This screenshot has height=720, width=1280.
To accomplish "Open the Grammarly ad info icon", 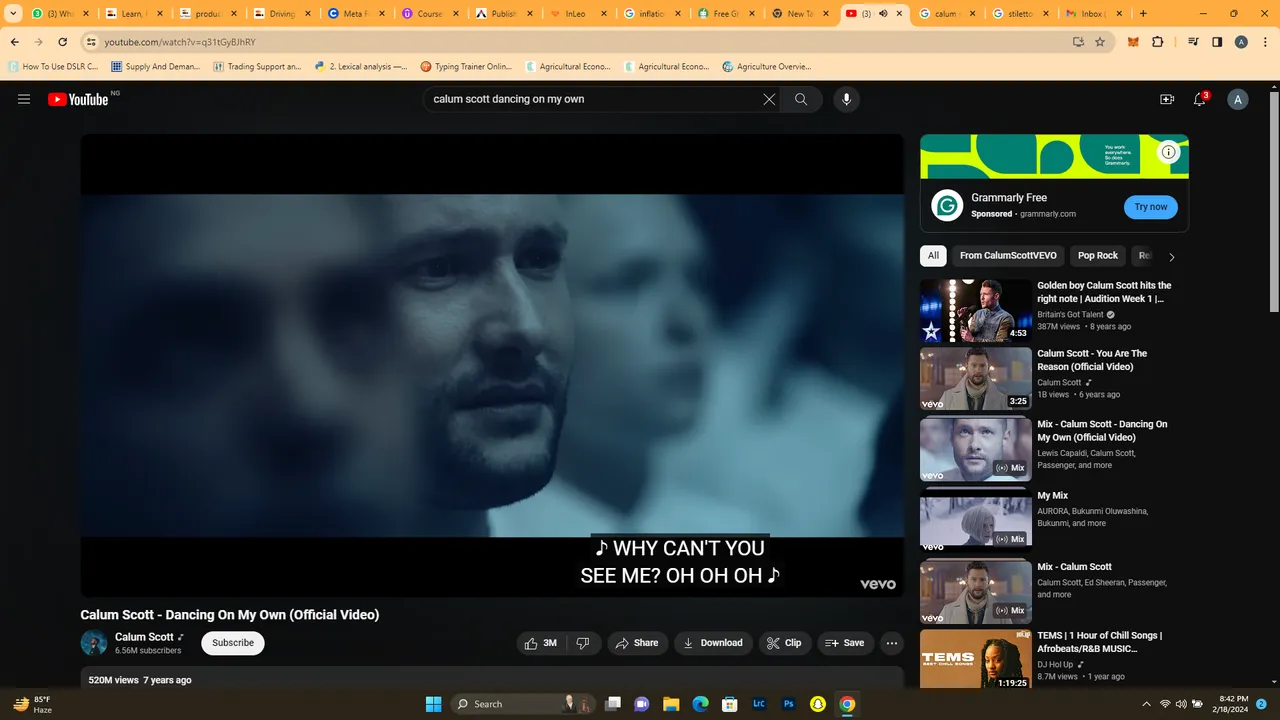I will click(1168, 152).
